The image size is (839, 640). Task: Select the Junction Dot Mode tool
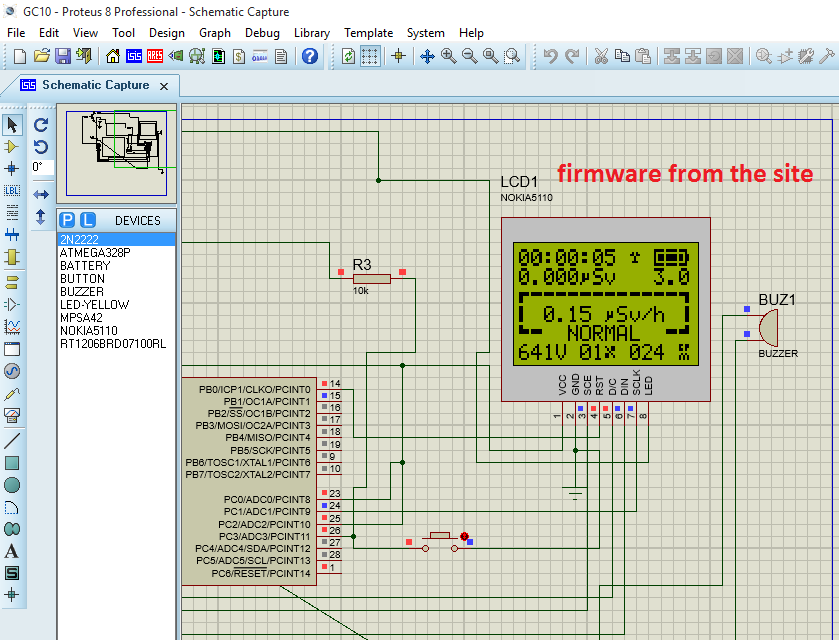tap(12, 169)
